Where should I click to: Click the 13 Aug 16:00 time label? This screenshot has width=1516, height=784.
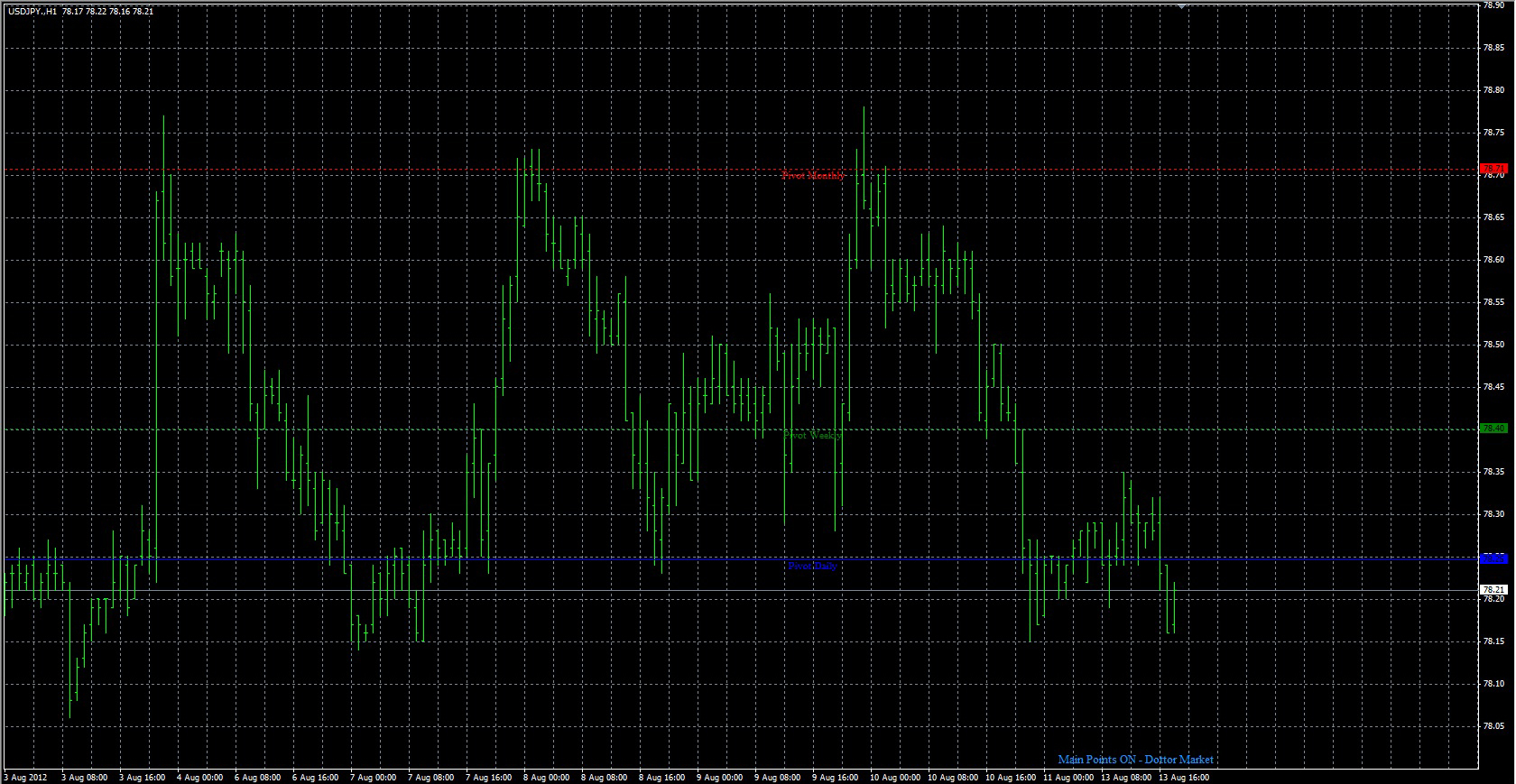click(x=1184, y=778)
